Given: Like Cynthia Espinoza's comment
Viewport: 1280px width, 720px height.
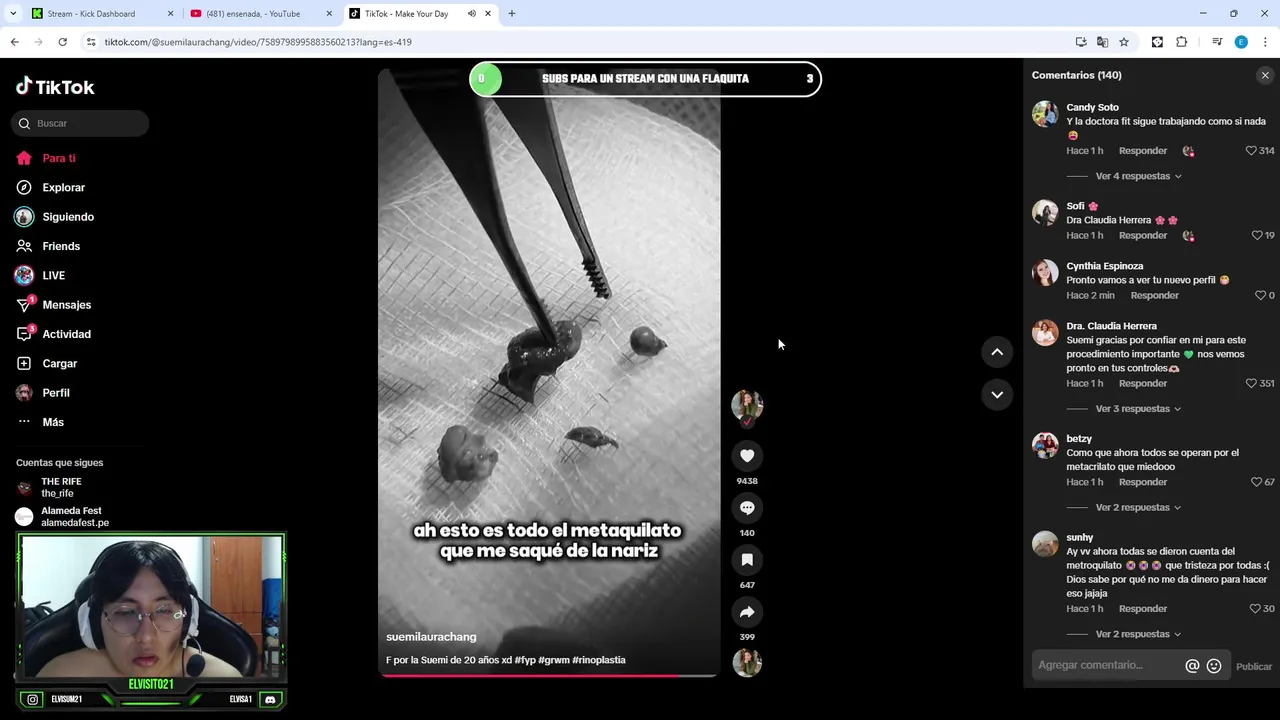Looking at the screenshot, I should pos(1260,295).
